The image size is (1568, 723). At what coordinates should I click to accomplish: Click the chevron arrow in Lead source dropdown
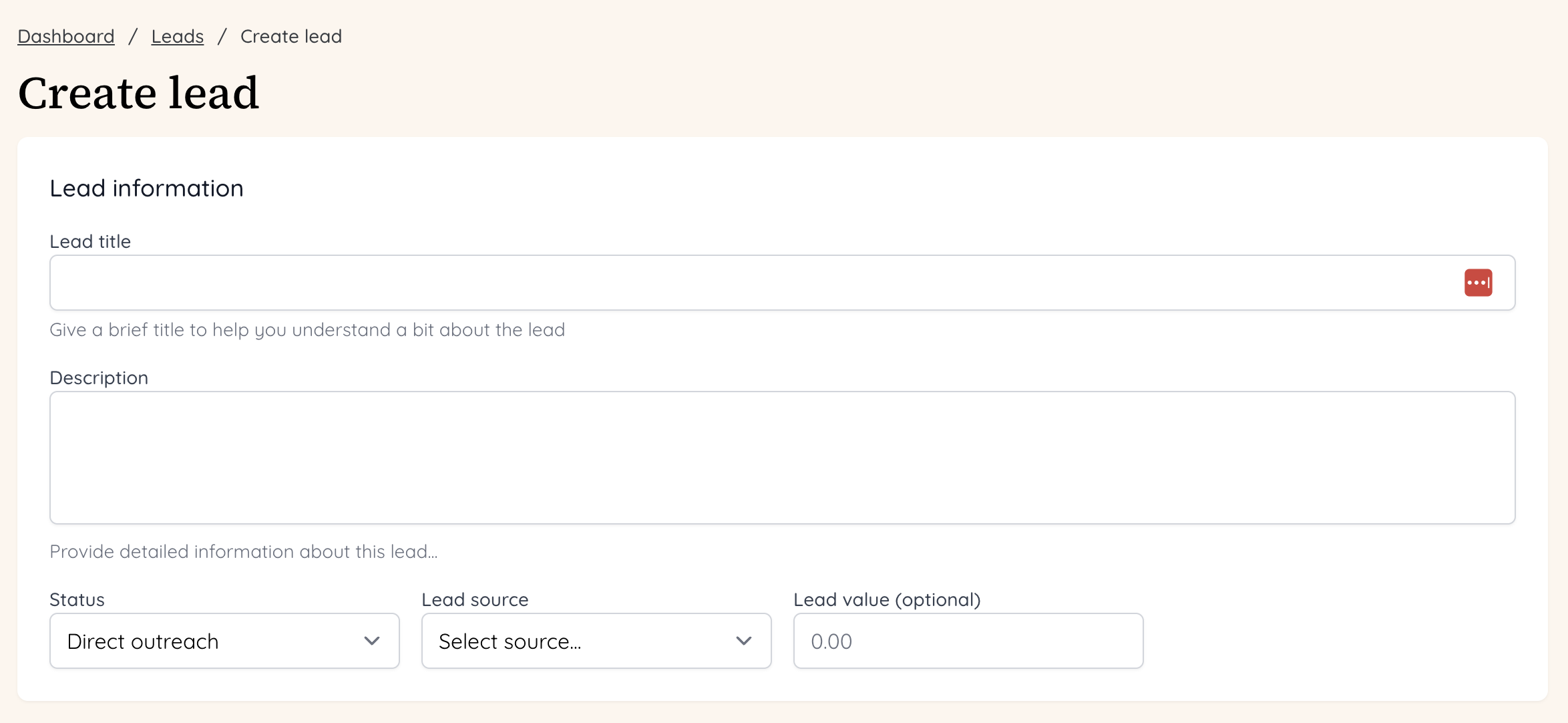743,641
